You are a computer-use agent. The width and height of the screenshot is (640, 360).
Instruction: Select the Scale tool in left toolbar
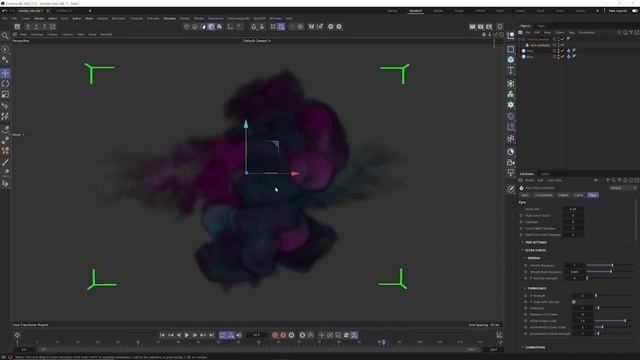point(5,94)
